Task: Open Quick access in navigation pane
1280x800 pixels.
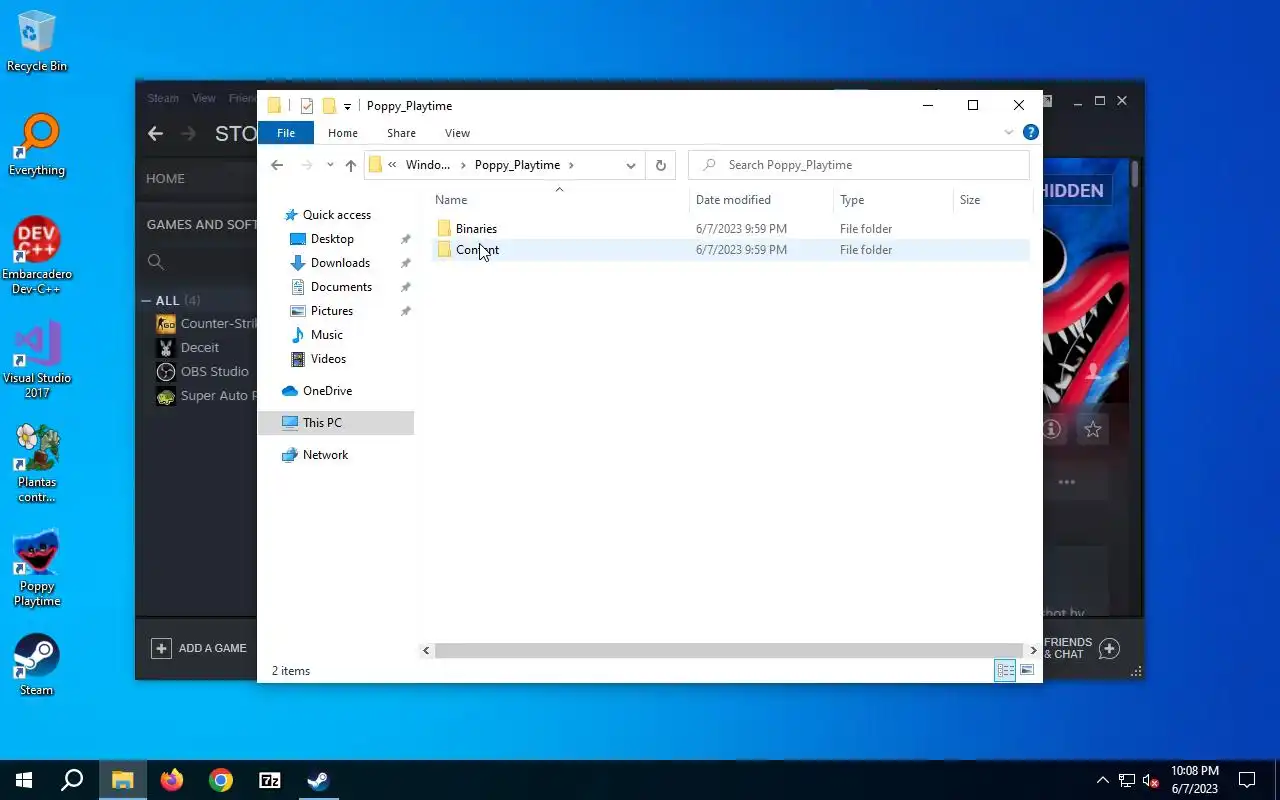Action: pos(337,215)
